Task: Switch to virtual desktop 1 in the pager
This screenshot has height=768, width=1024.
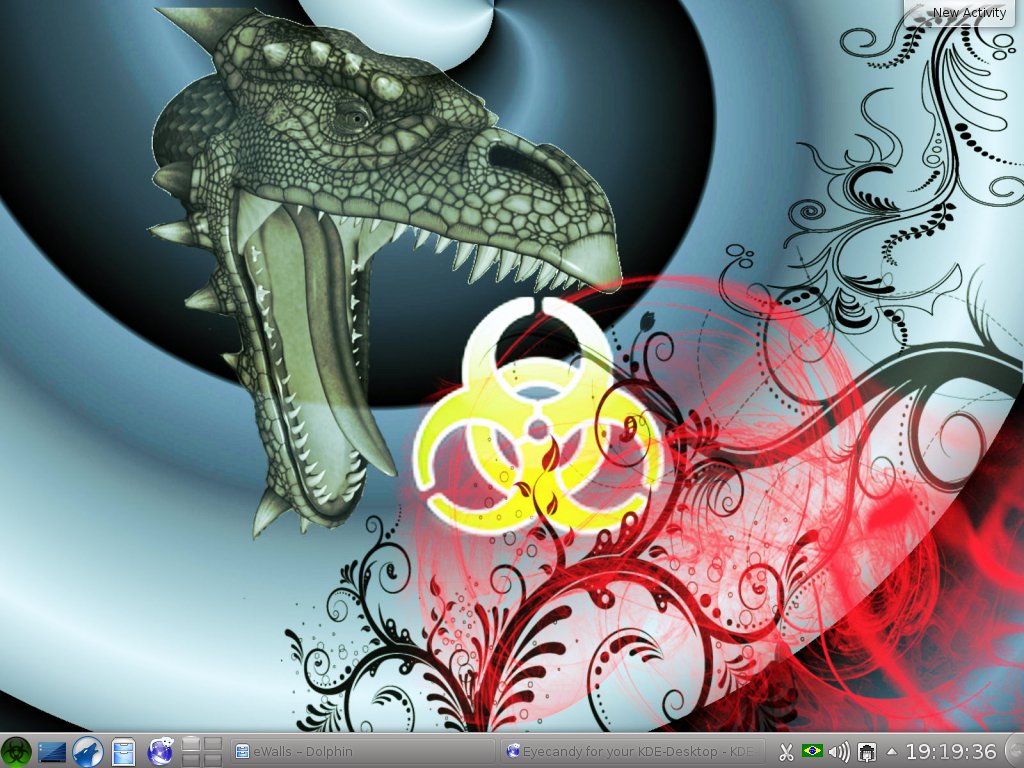Action: pyautogui.click(x=190, y=743)
